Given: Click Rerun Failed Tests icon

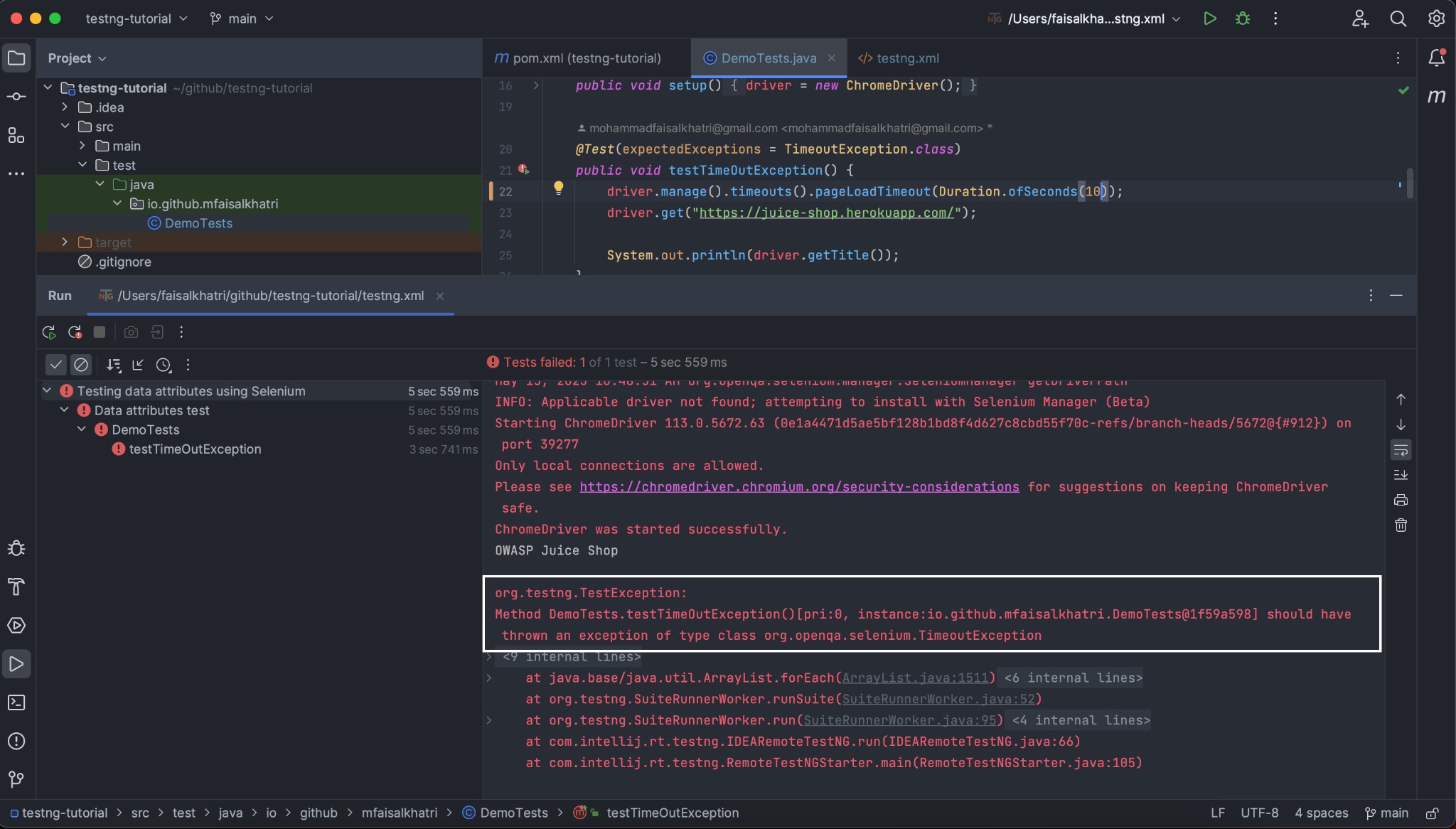Looking at the screenshot, I should click(x=75, y=332).
